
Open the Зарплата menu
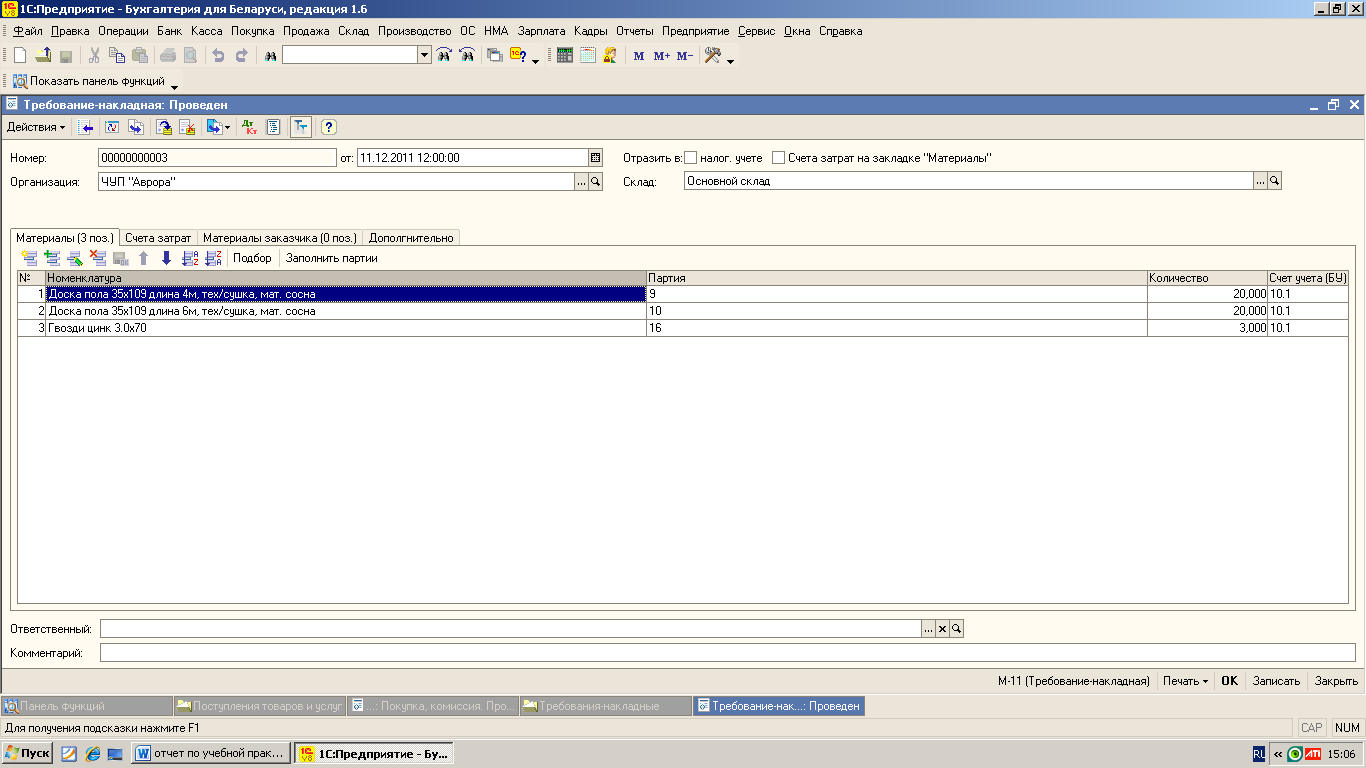pos(541,31)
